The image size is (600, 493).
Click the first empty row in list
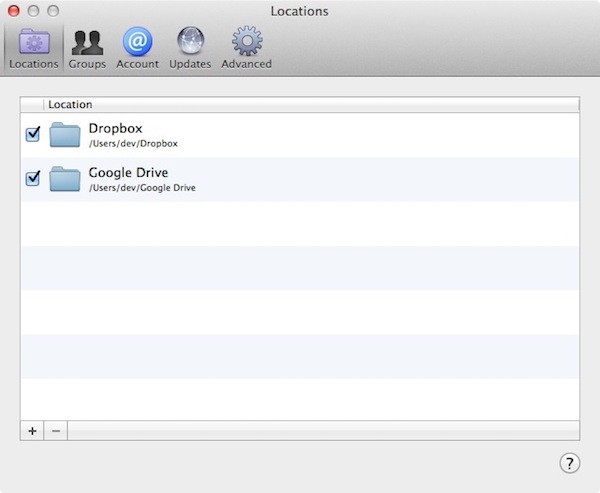pyautogui.click(x=300, y=224)
